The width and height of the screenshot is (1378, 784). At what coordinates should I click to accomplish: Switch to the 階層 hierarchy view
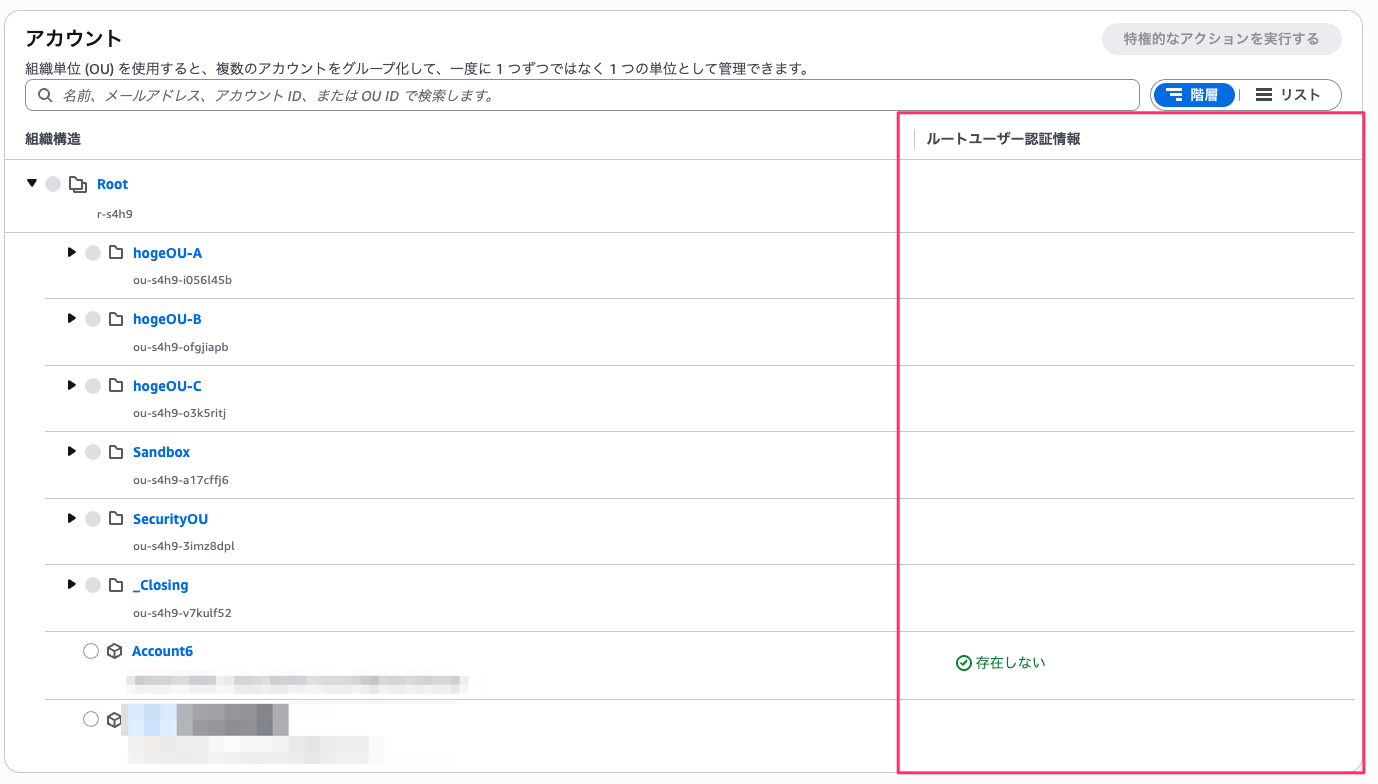pos(1193,95)
